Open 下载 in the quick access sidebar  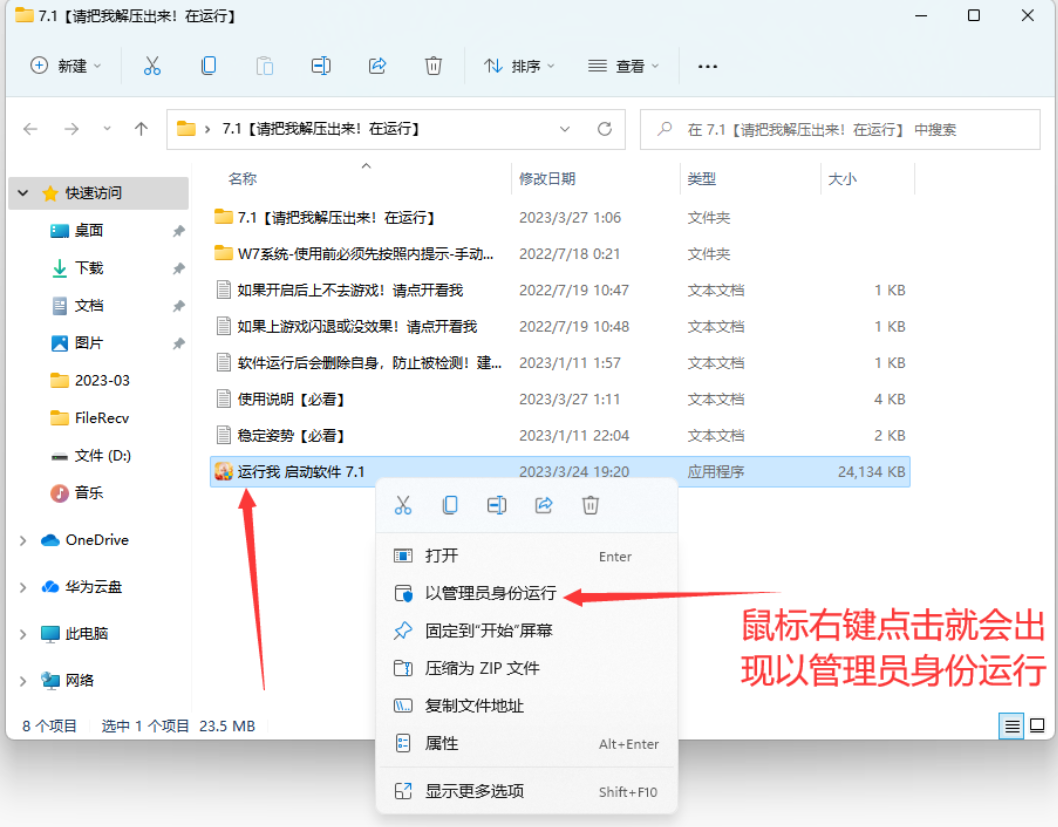[89, 268]
